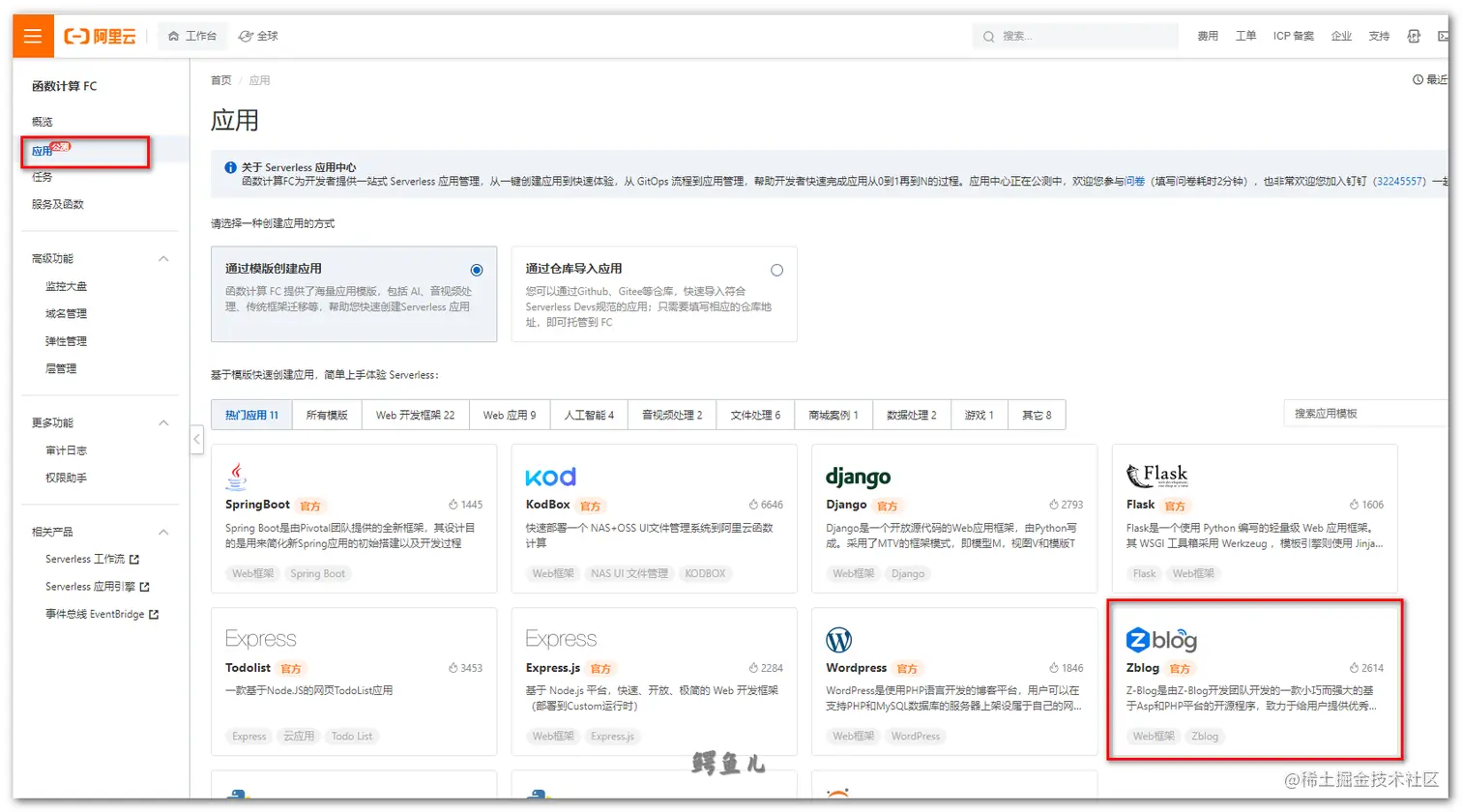The width and height of the screenshot is (1462, 812).
Task: Click the KODBOX tag
Action: pos(705,573)
